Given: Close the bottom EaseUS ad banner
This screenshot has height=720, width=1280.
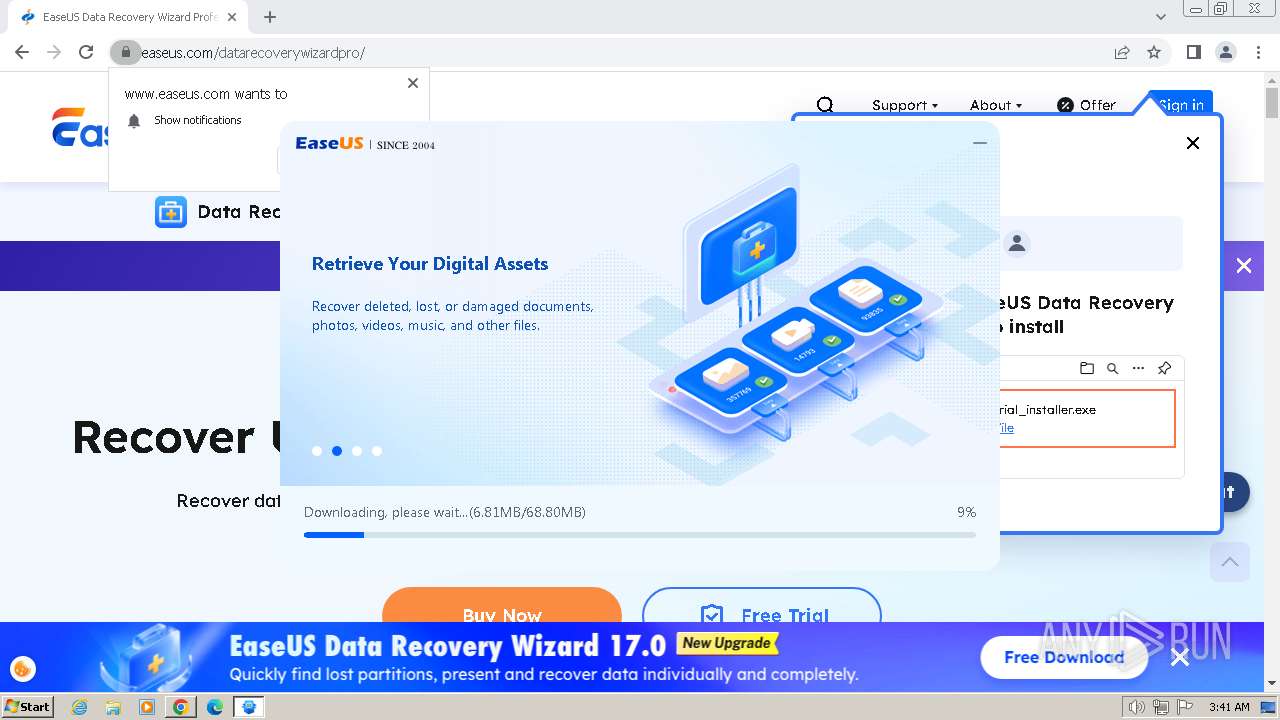Looking at the screenshot, I should (1180, 657).
